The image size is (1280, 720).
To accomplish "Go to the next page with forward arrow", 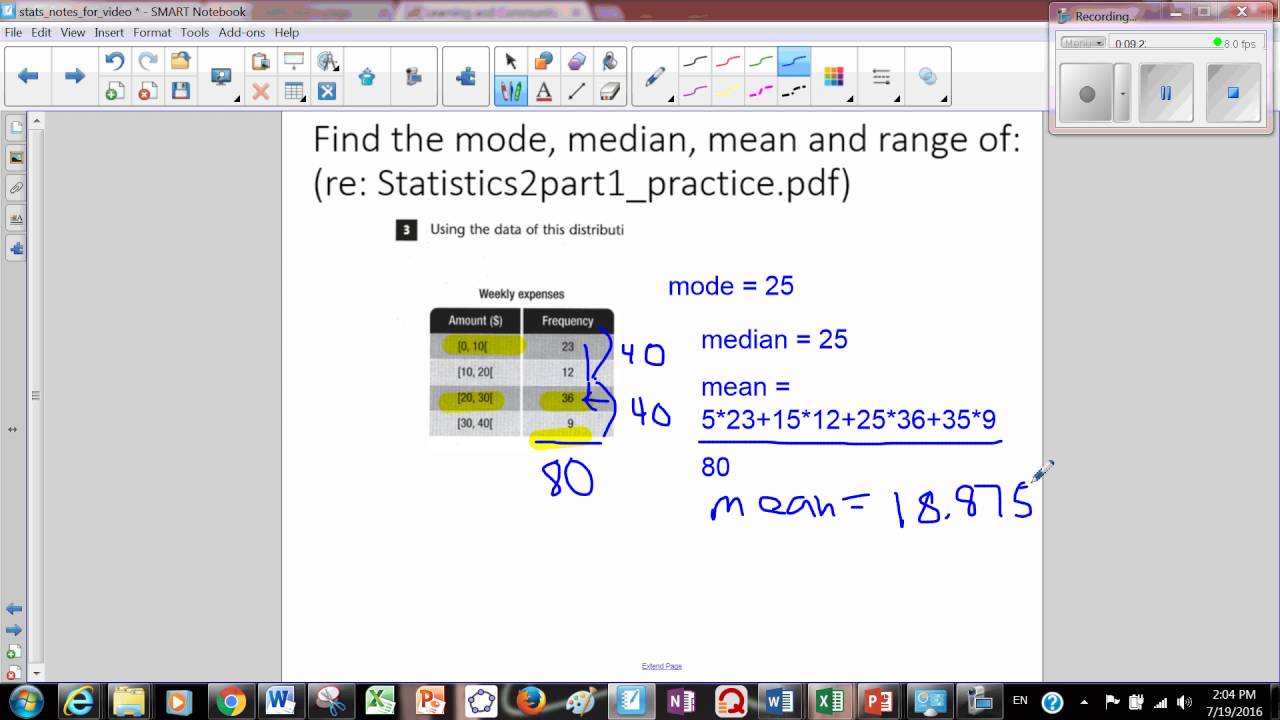I will pyautogui.click(x=75, y=76).
